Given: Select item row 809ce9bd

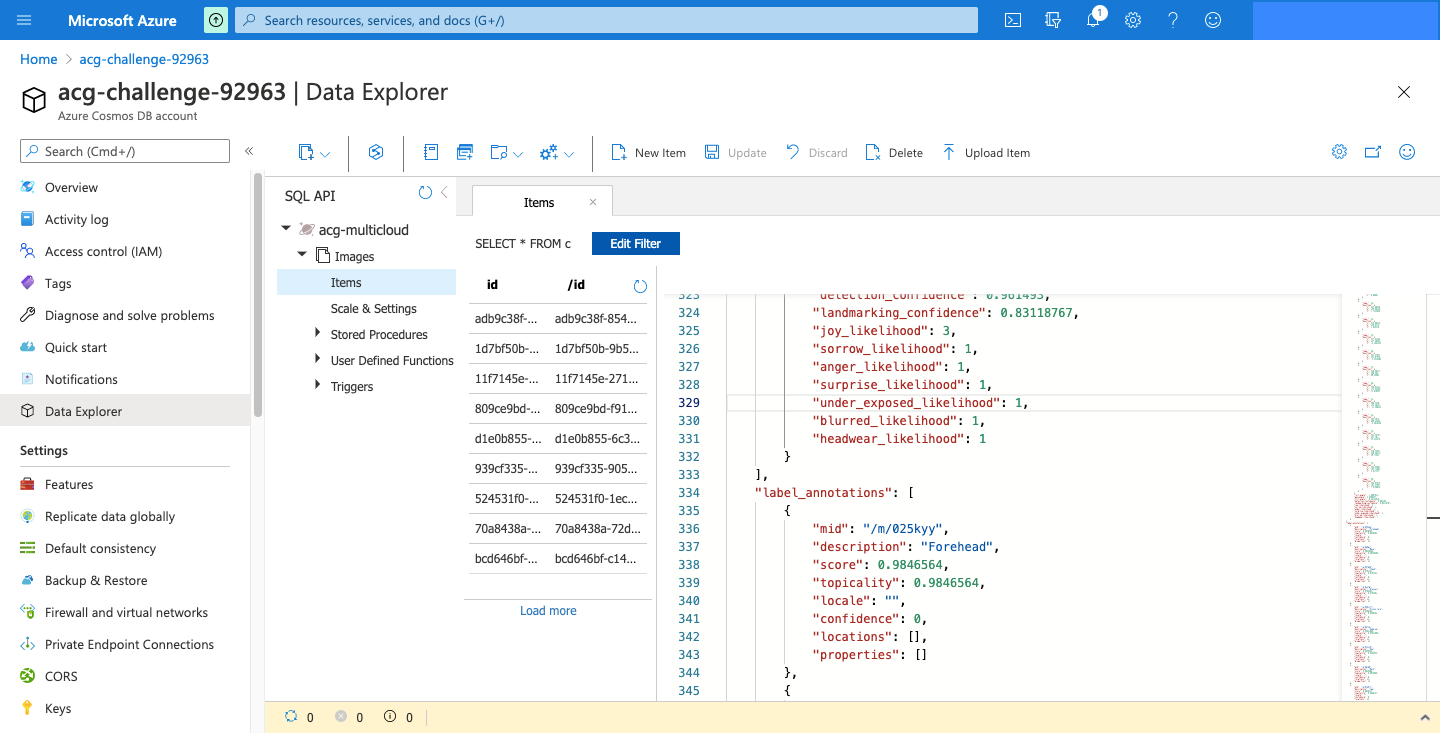Looking at the screenshot, I should 557,409.
